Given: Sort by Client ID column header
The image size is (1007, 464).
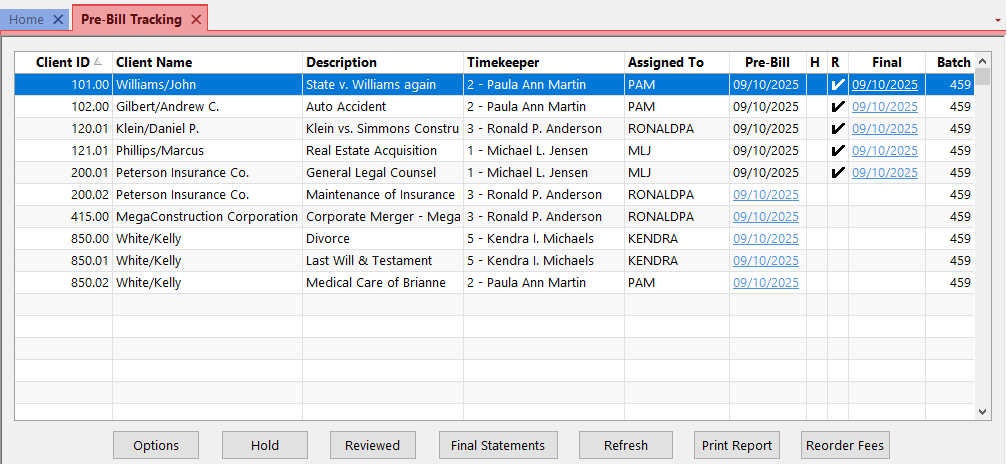Looking at the screenshot, I should 62,62.
